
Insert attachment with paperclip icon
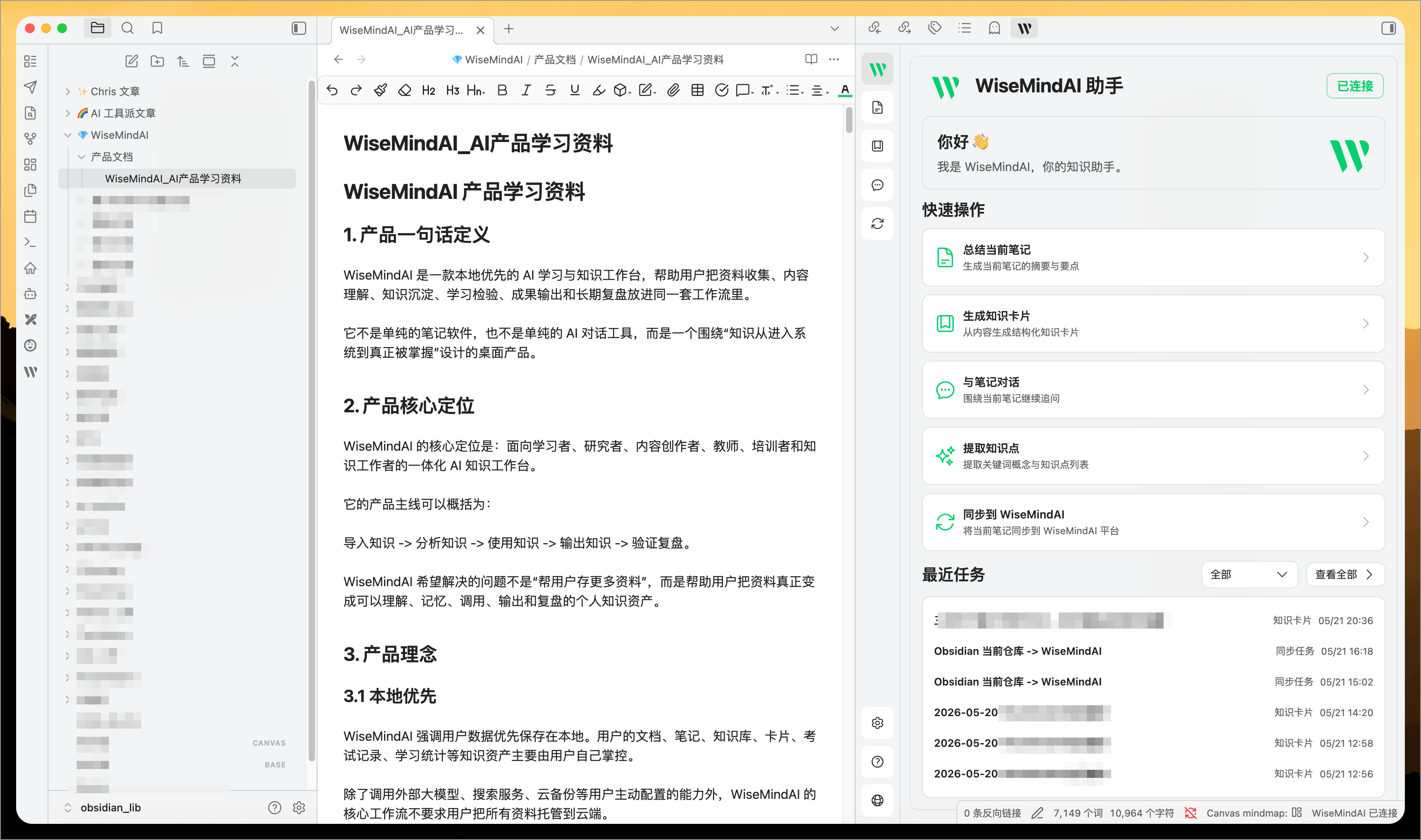tap(673, 90)
